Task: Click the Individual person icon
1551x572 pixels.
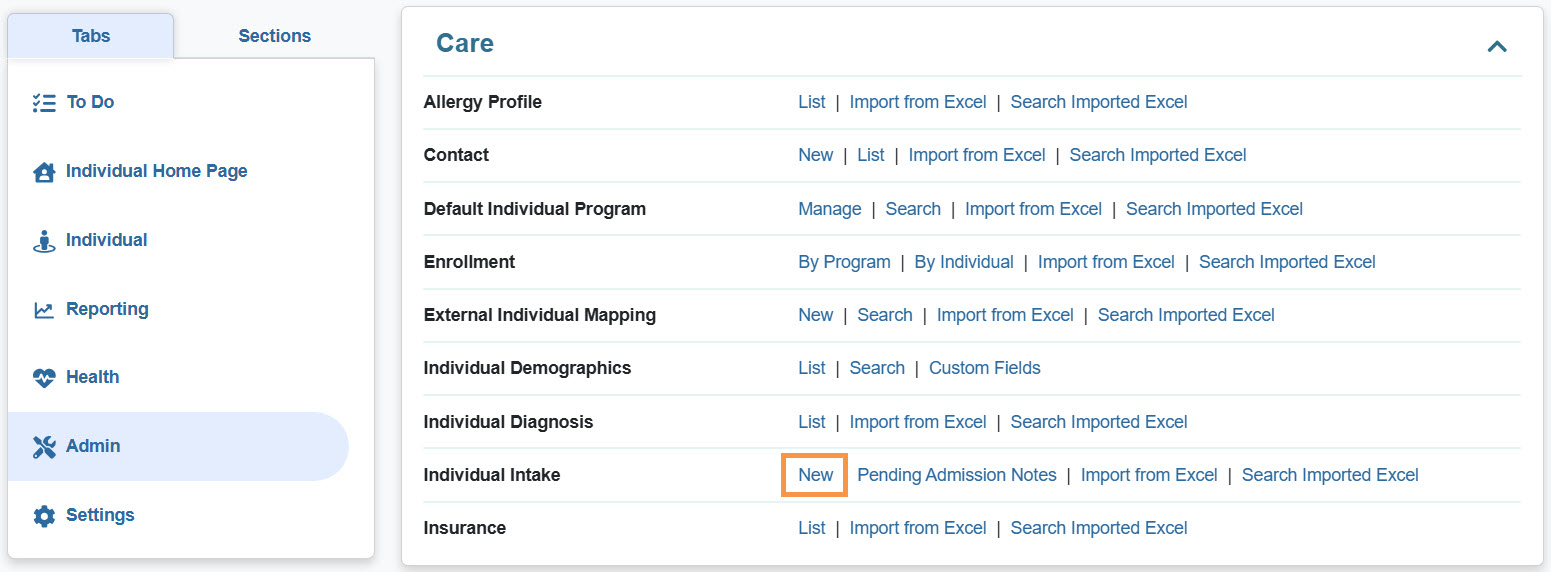Action: point(44,241)
